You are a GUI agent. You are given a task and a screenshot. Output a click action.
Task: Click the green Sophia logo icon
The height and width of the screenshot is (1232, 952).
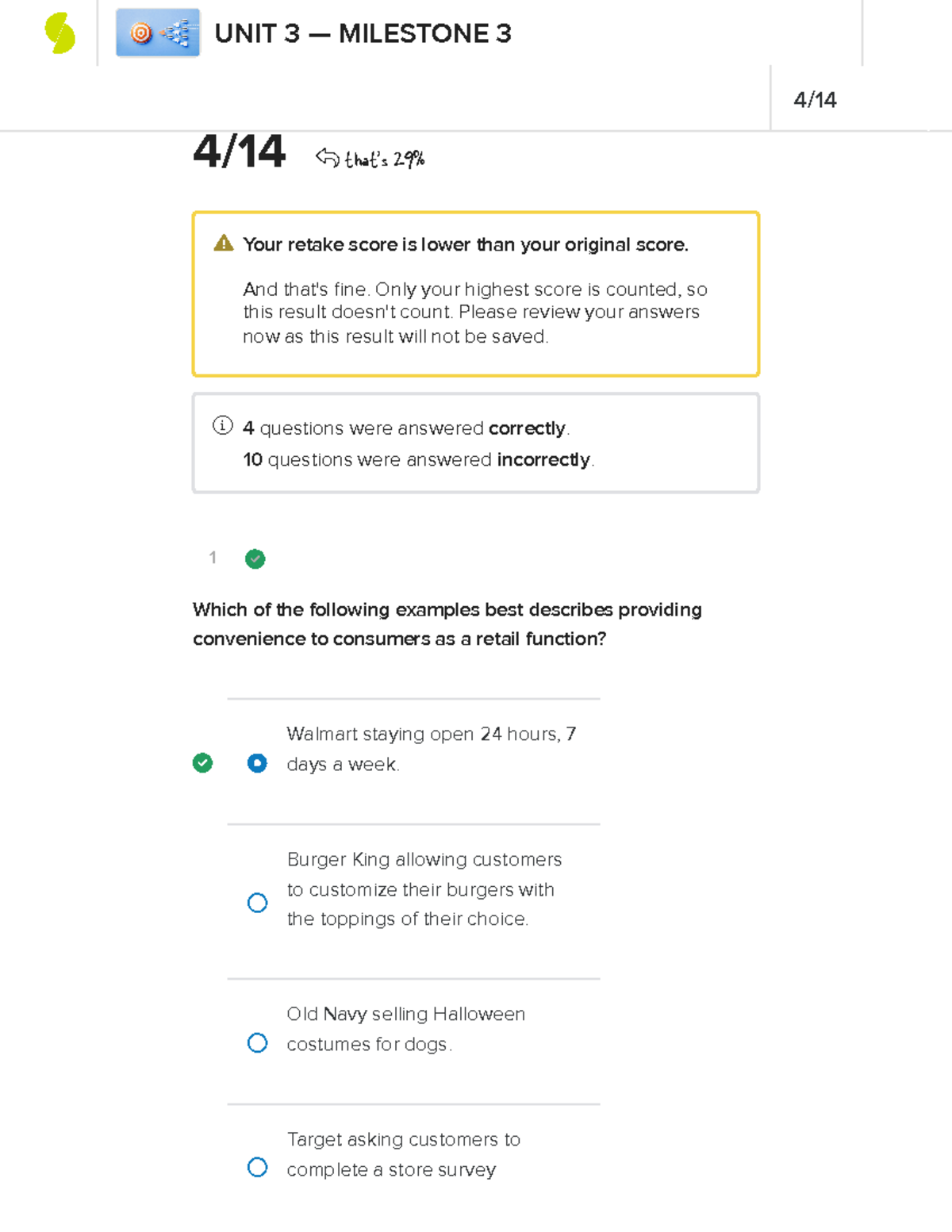(59, 34)
